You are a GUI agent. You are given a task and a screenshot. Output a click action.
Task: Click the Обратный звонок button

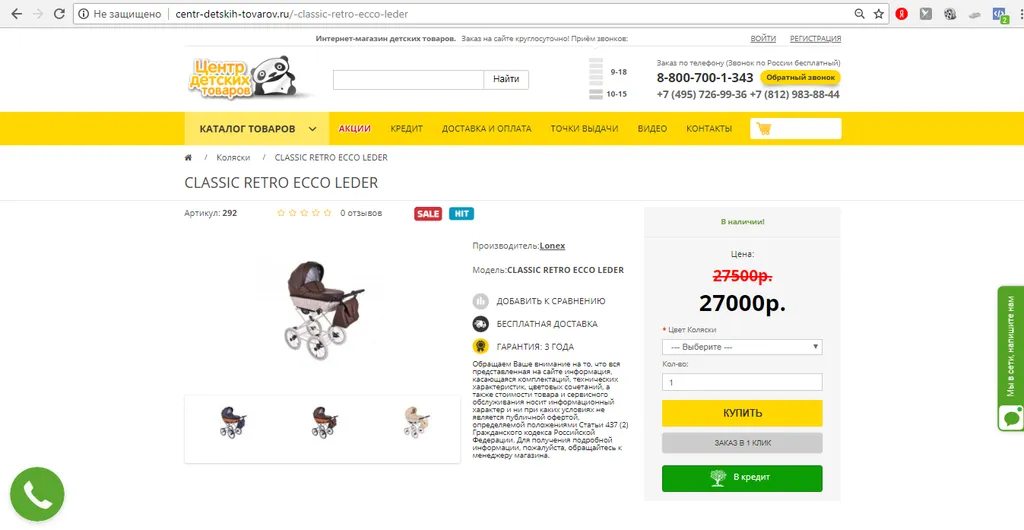tap(800, 78)
